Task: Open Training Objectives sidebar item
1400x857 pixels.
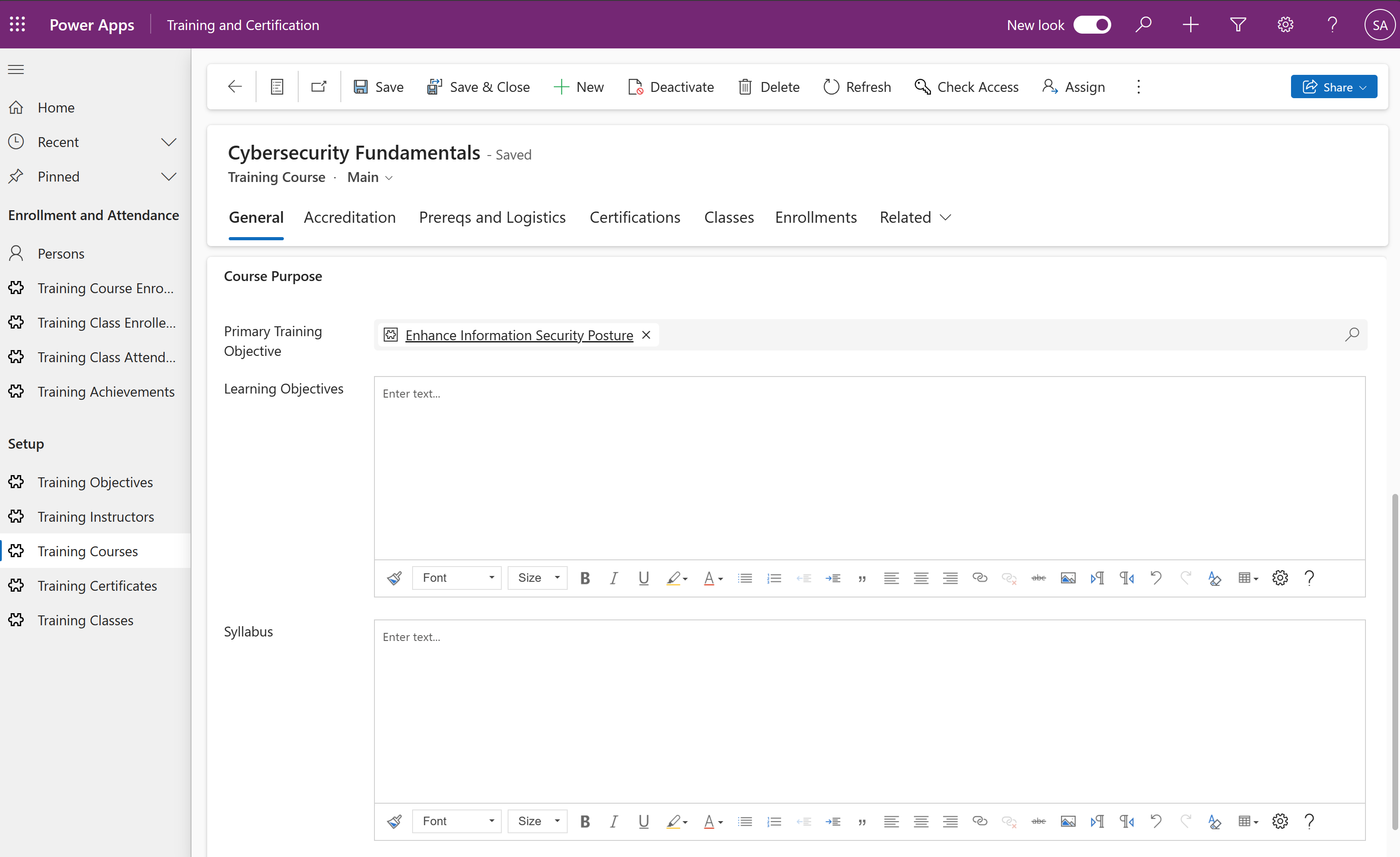Action: (96, 481)
